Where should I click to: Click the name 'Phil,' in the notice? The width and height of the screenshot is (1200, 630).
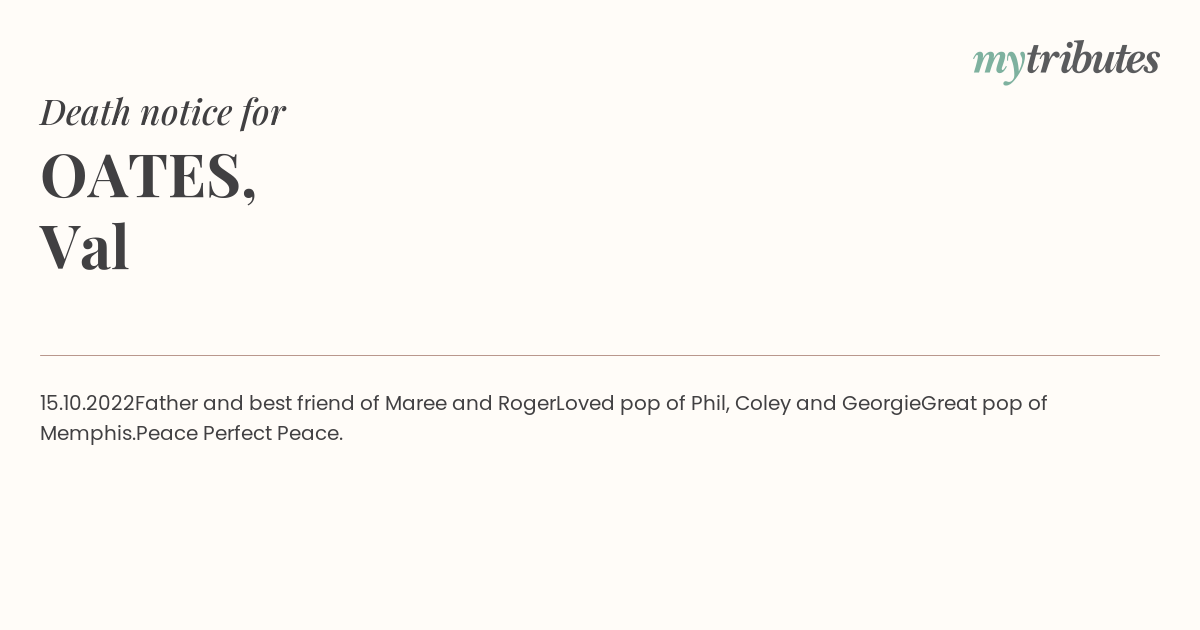pos(710,404)
